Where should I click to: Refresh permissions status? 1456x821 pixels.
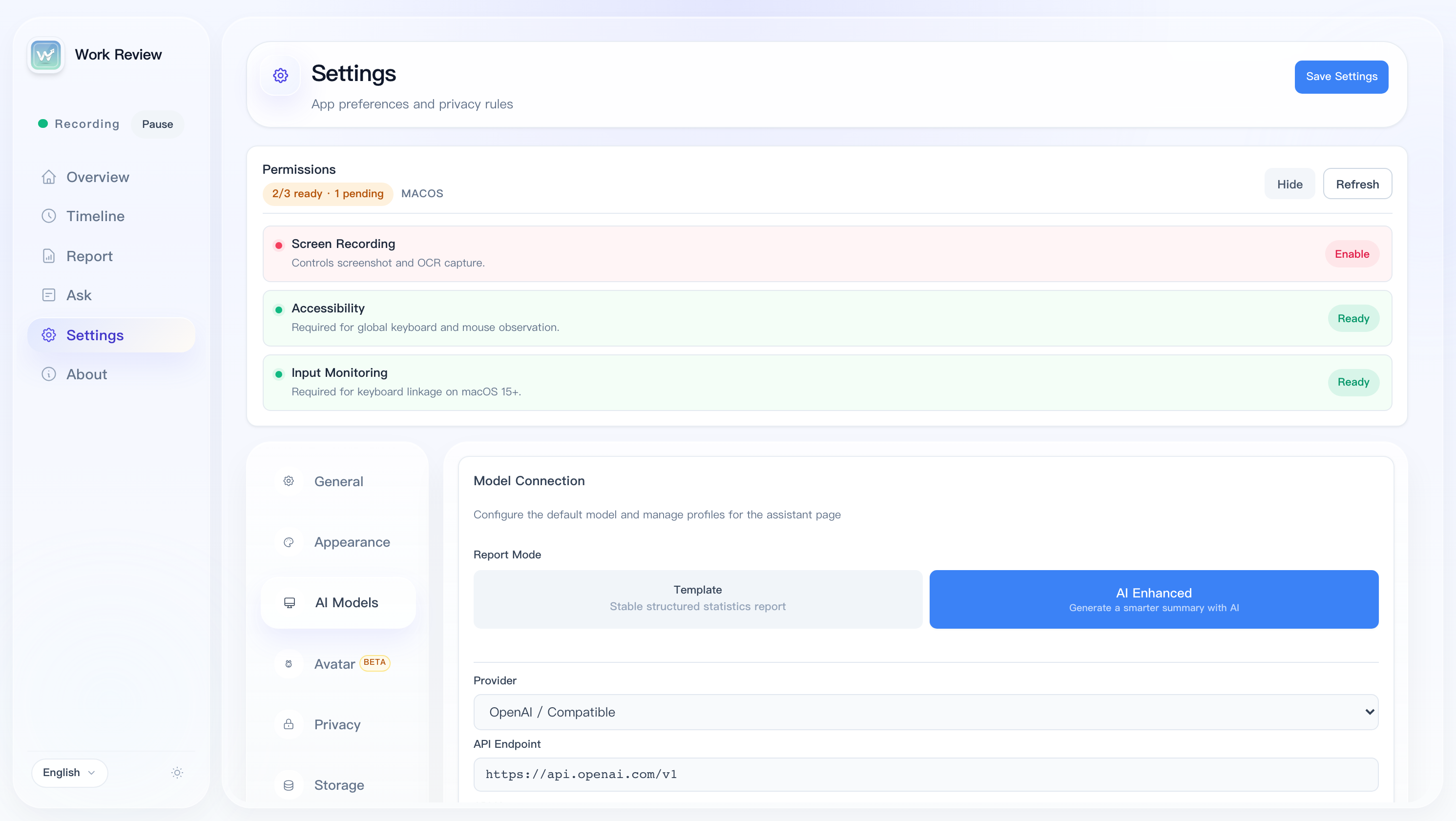pos(1357,184)
